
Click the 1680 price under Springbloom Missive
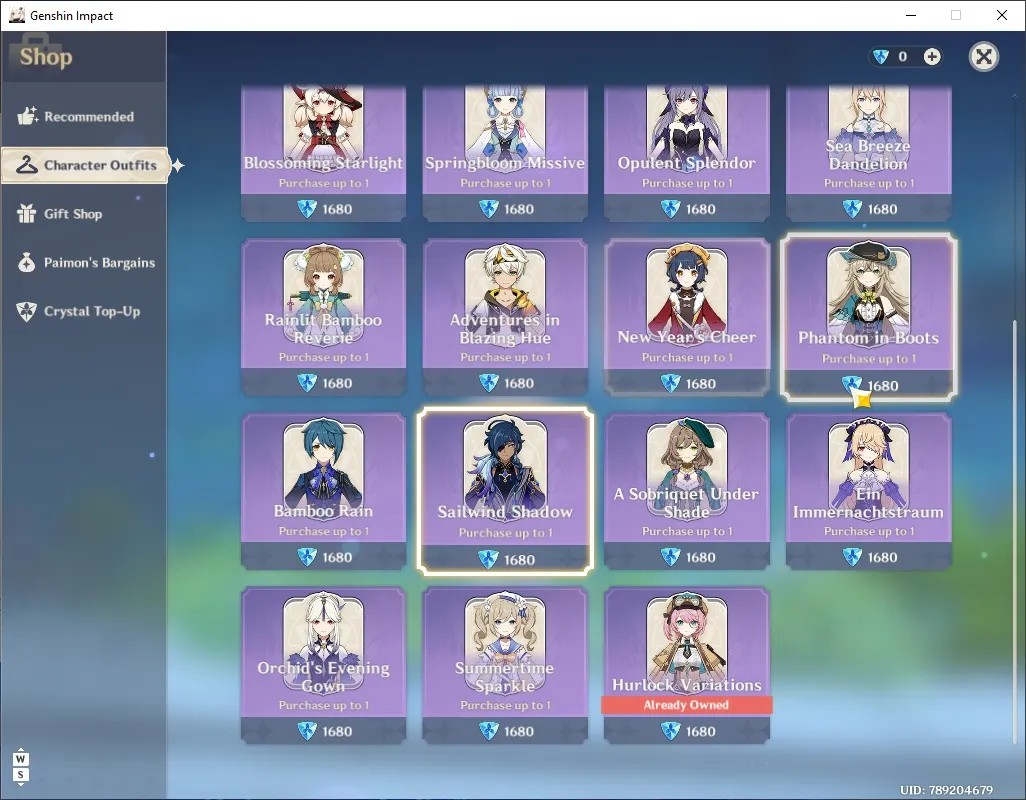[519, 209]
